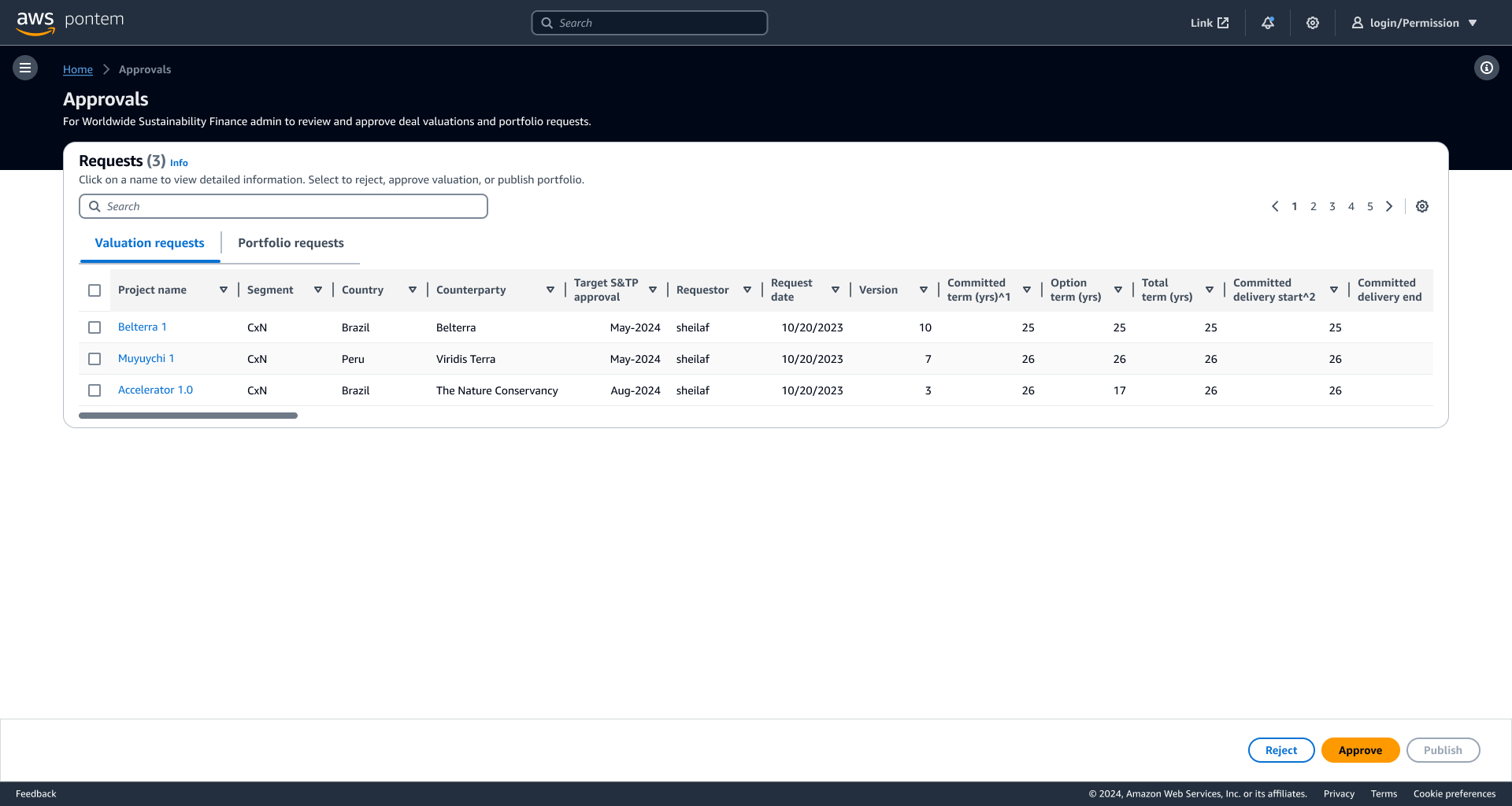Sort by Request date column arrow

(836, 290)
